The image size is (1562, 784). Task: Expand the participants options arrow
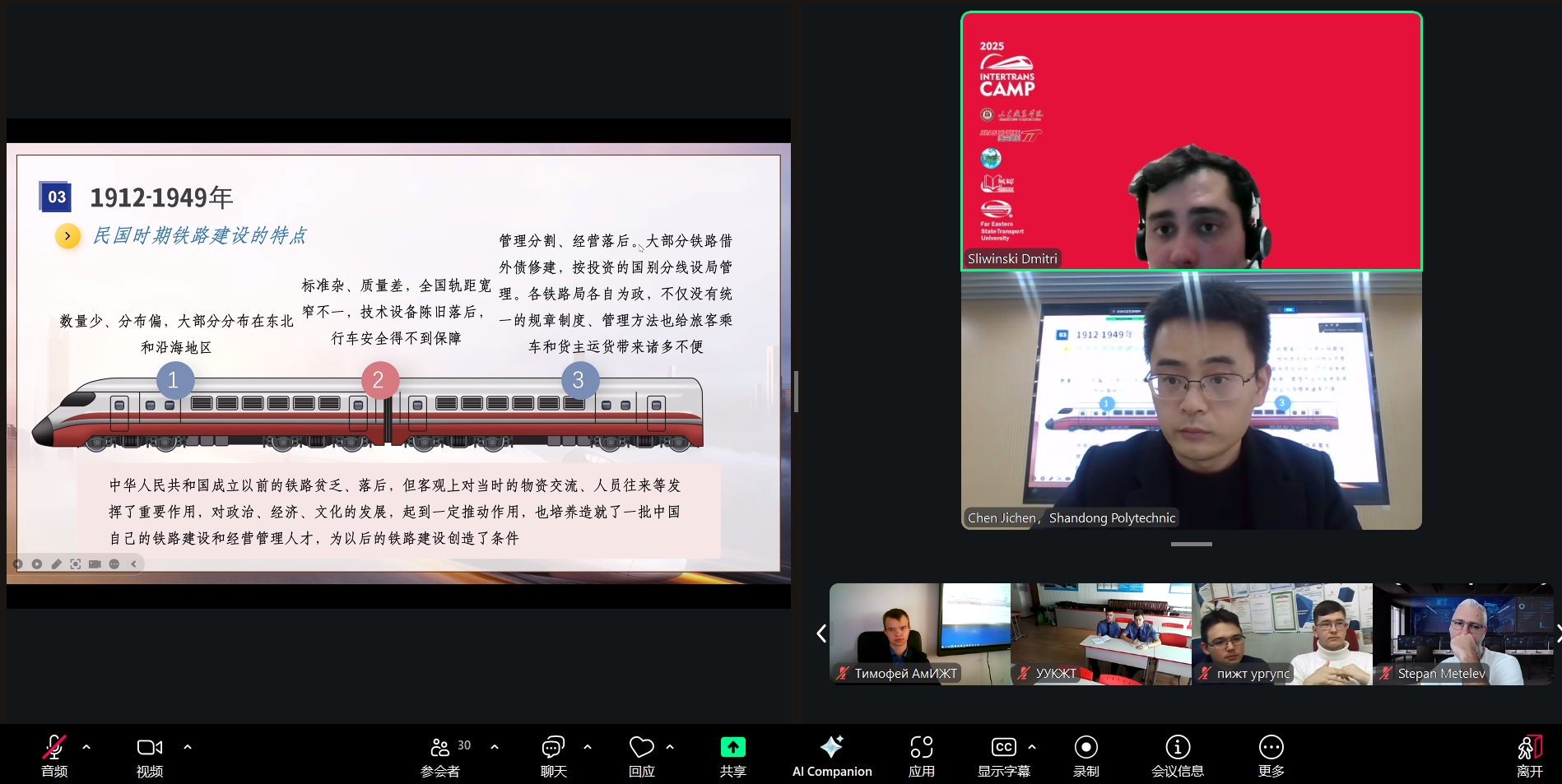495,747
